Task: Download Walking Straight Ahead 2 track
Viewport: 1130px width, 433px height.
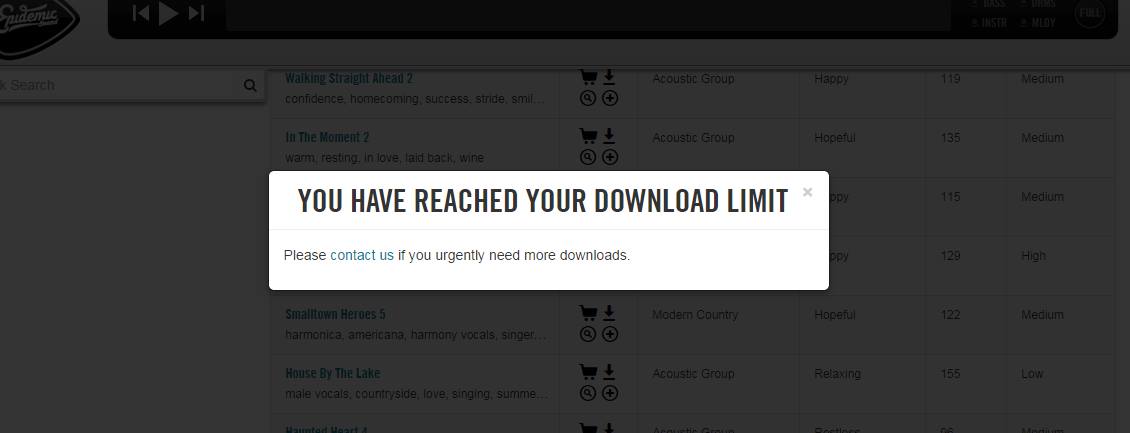Action: (609, 77)
